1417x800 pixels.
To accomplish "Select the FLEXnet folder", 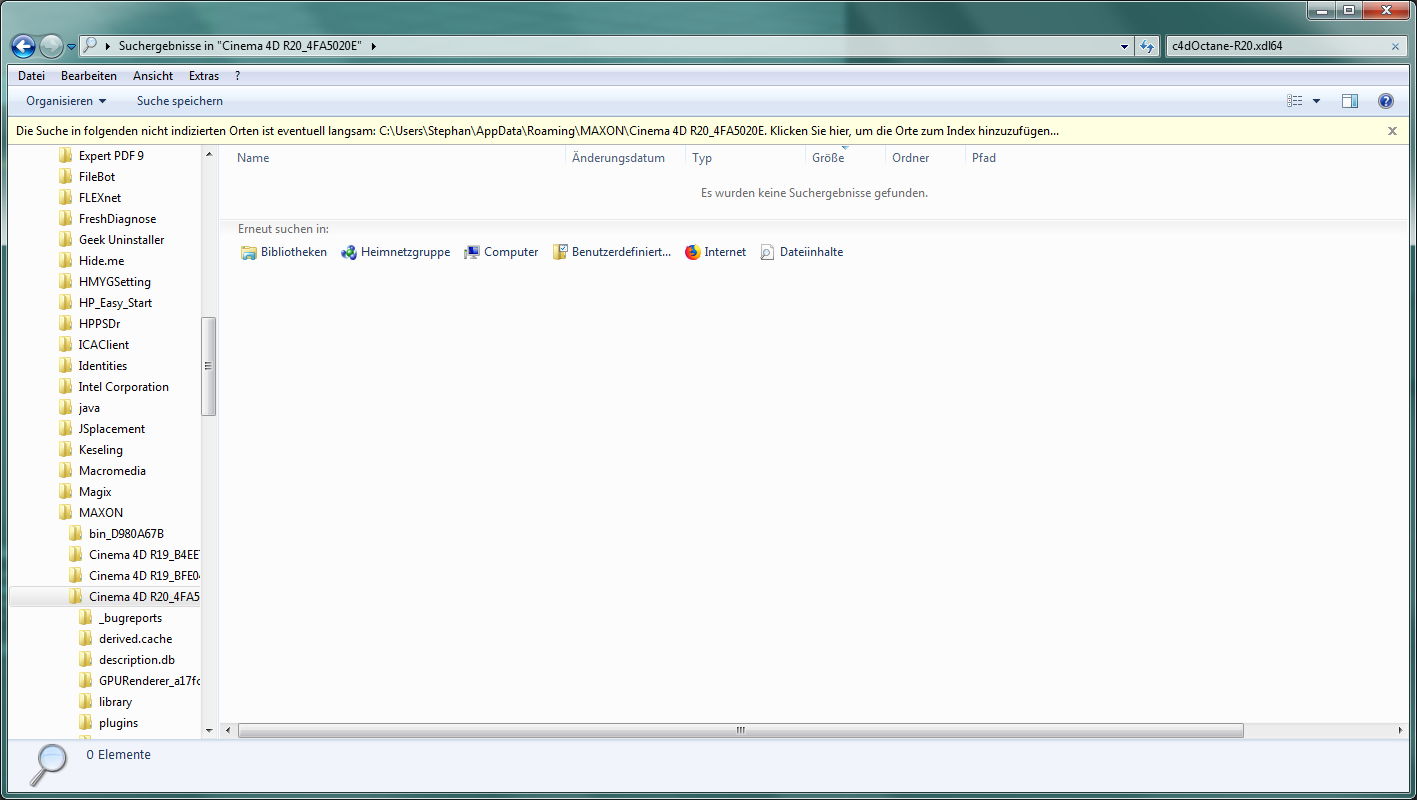I will pos(100,198).
